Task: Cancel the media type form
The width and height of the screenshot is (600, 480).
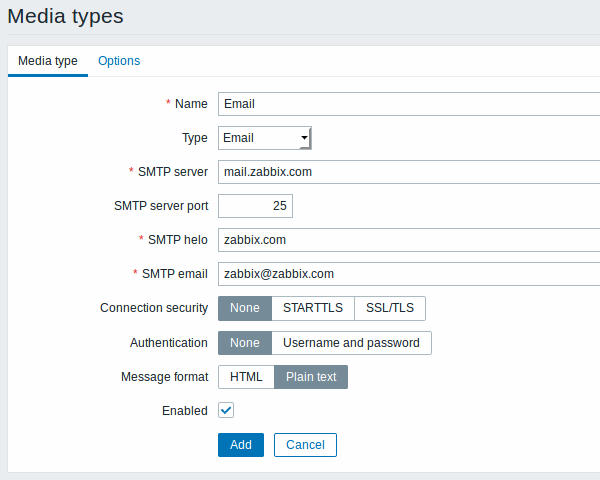Action: (305, 445)
